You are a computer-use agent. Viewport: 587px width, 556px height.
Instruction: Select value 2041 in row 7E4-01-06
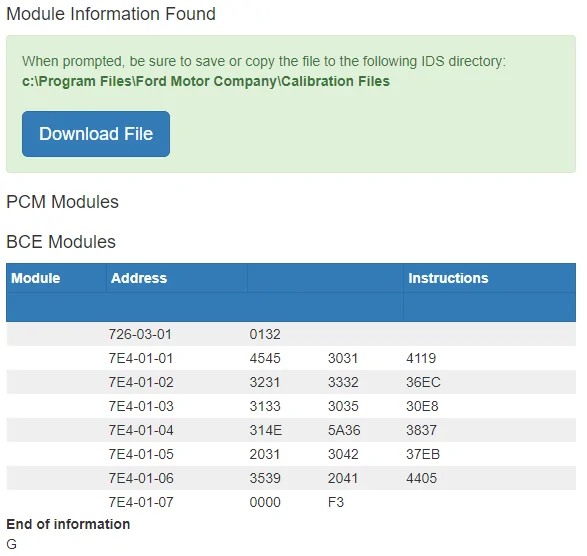(x=343, y=478)
